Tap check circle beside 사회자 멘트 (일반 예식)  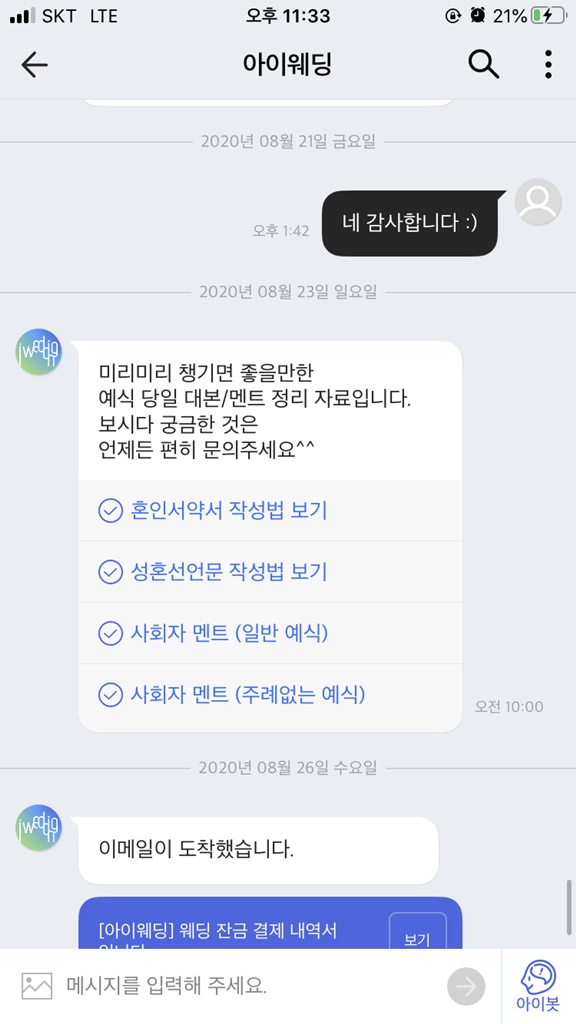110,633
